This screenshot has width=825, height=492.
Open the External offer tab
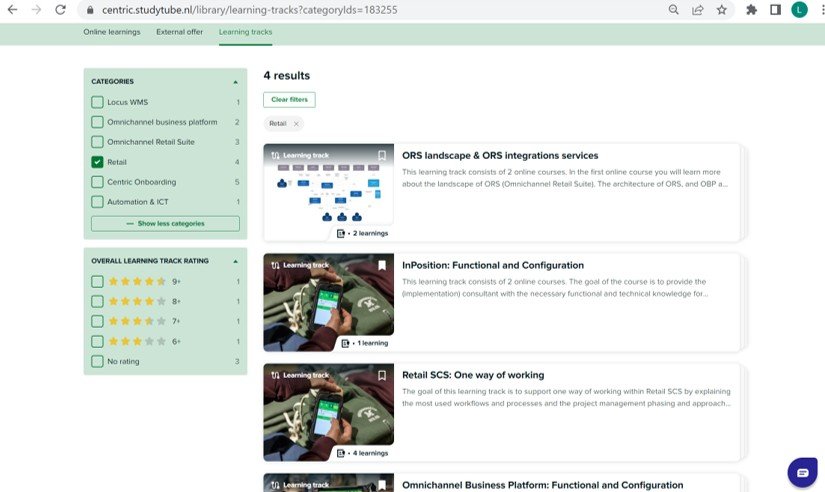coord(179,32)
